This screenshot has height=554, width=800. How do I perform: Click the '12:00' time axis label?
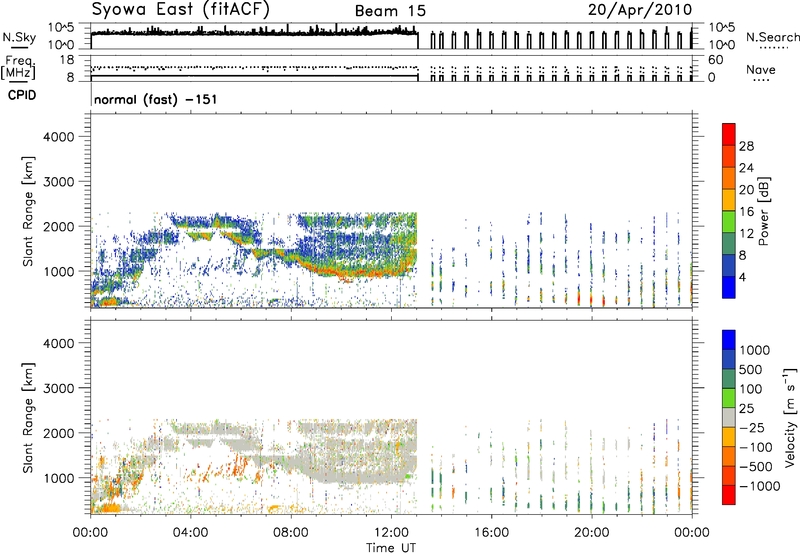click(x=391, y=533)
